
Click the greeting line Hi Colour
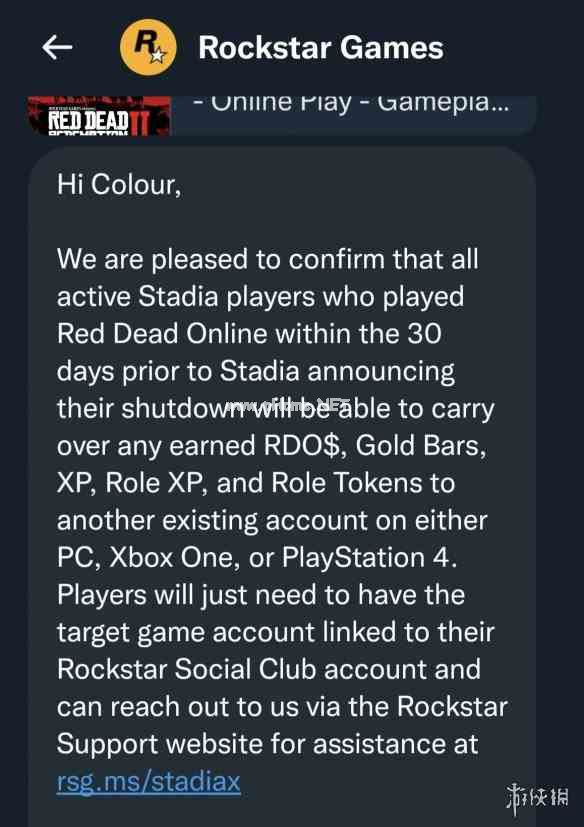119,185
